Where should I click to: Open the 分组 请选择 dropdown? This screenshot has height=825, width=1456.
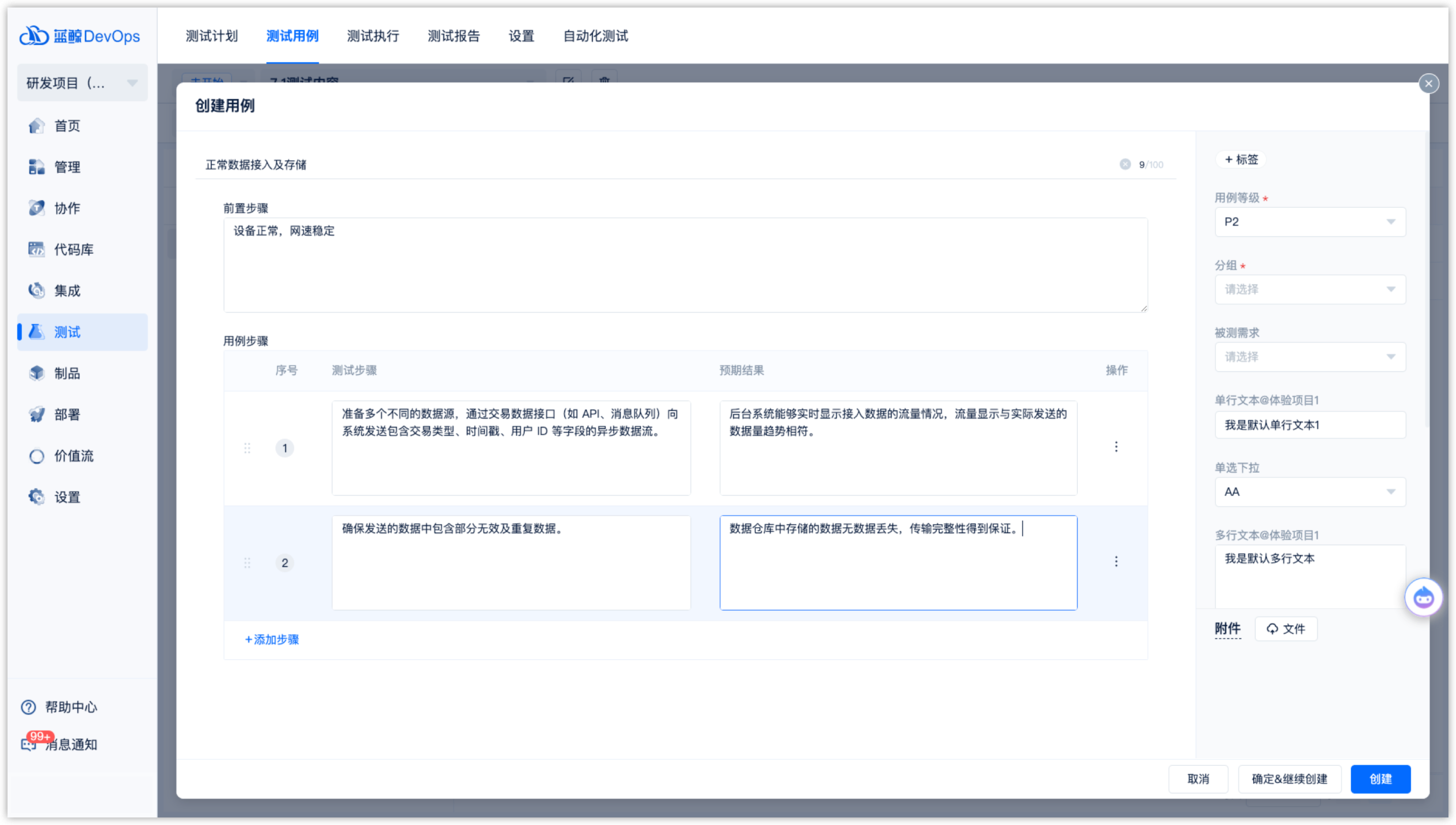(1309, 290)
